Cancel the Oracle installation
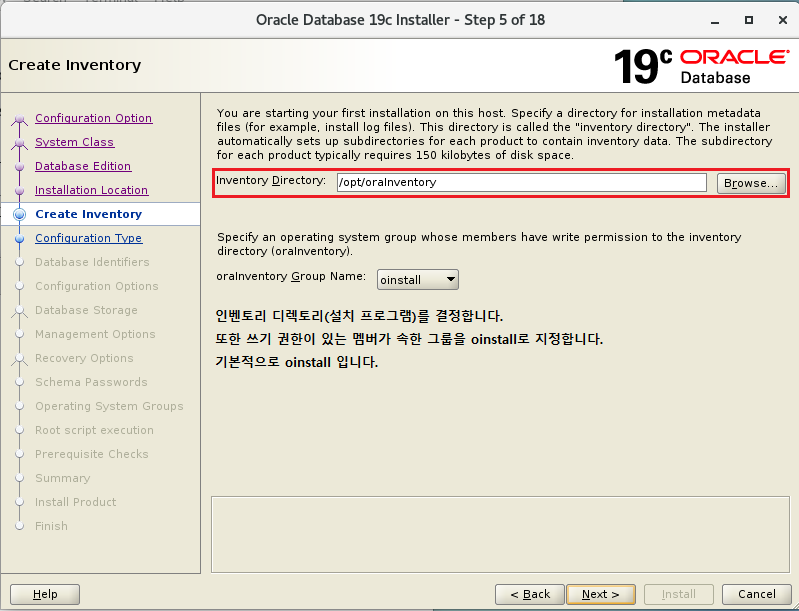Image resolution: width=799 pixels, height=611 pixels. coord(757,594)
